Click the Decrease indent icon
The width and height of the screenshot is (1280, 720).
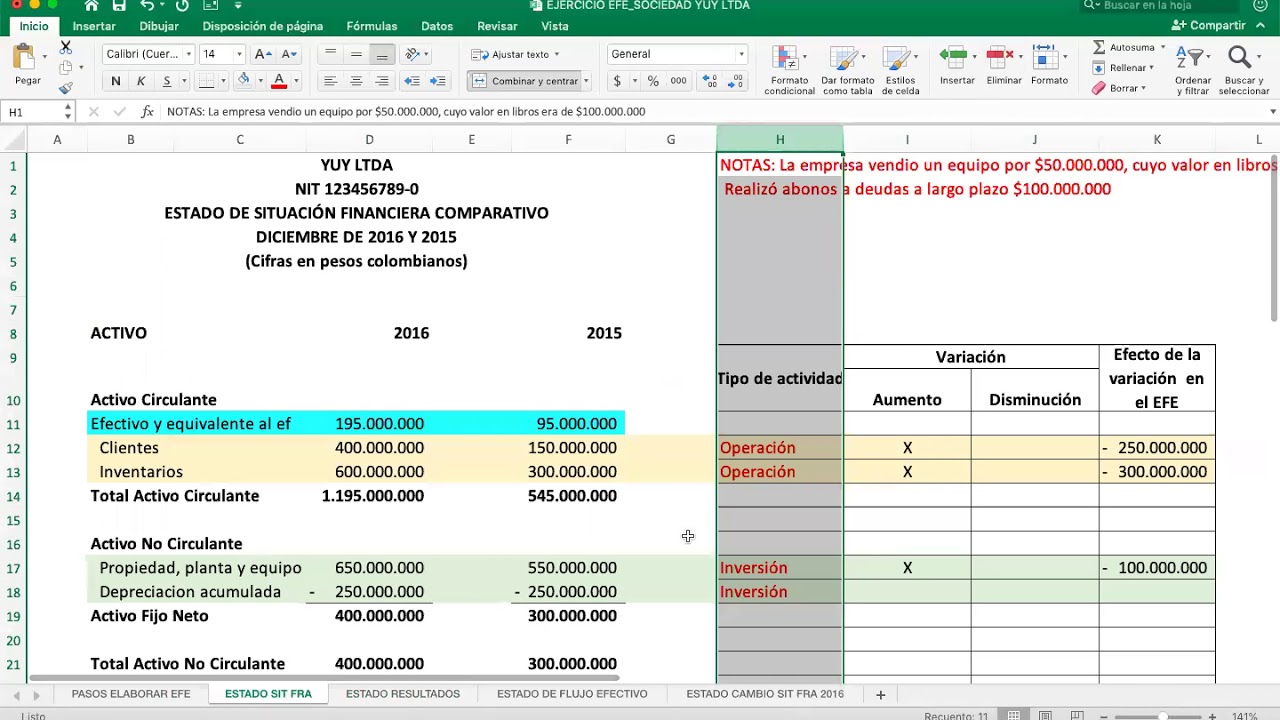pyautogui.click(x=412, y=81)
